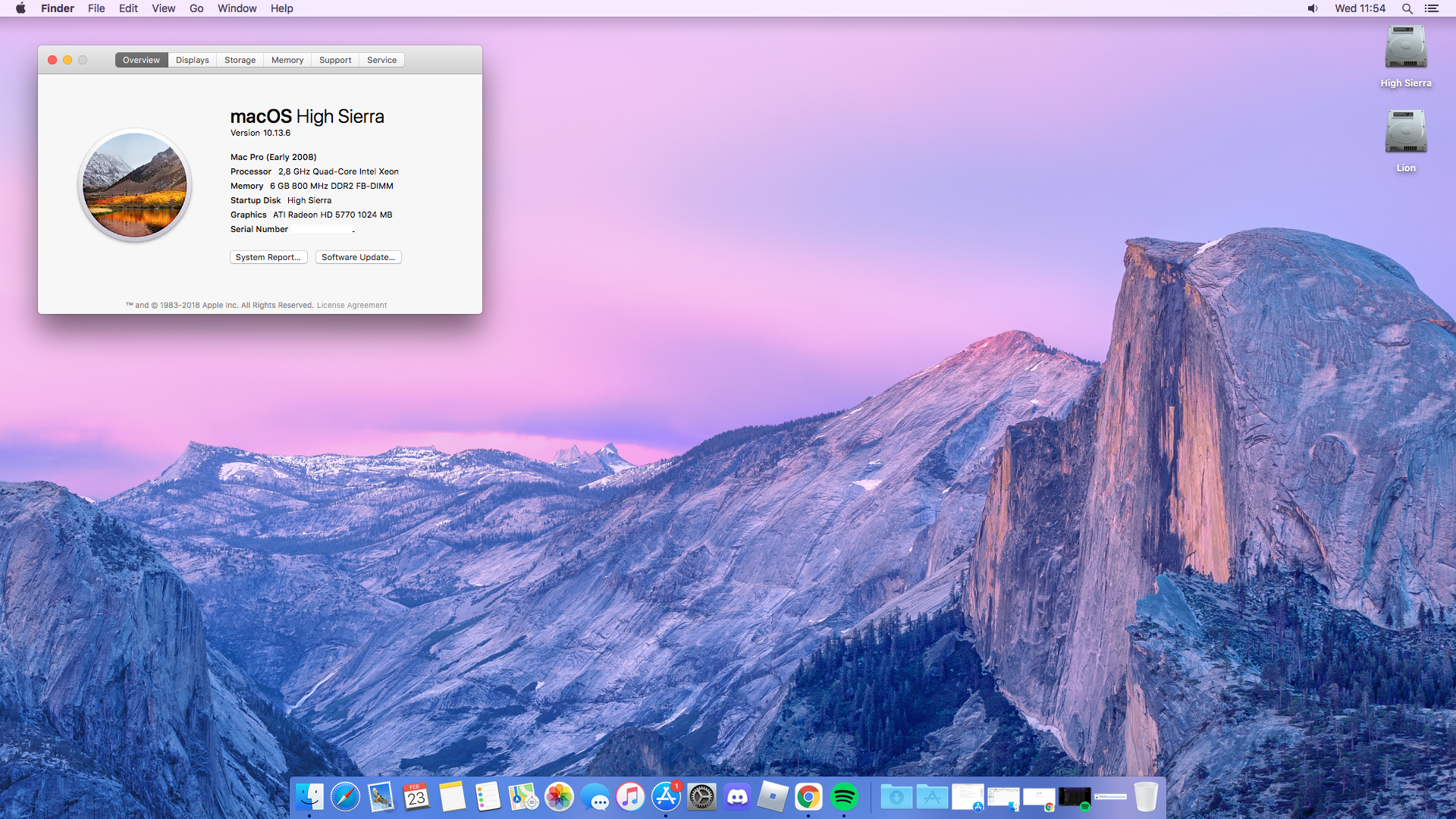Launch Reminders from the Dock

tap(488, 797)
